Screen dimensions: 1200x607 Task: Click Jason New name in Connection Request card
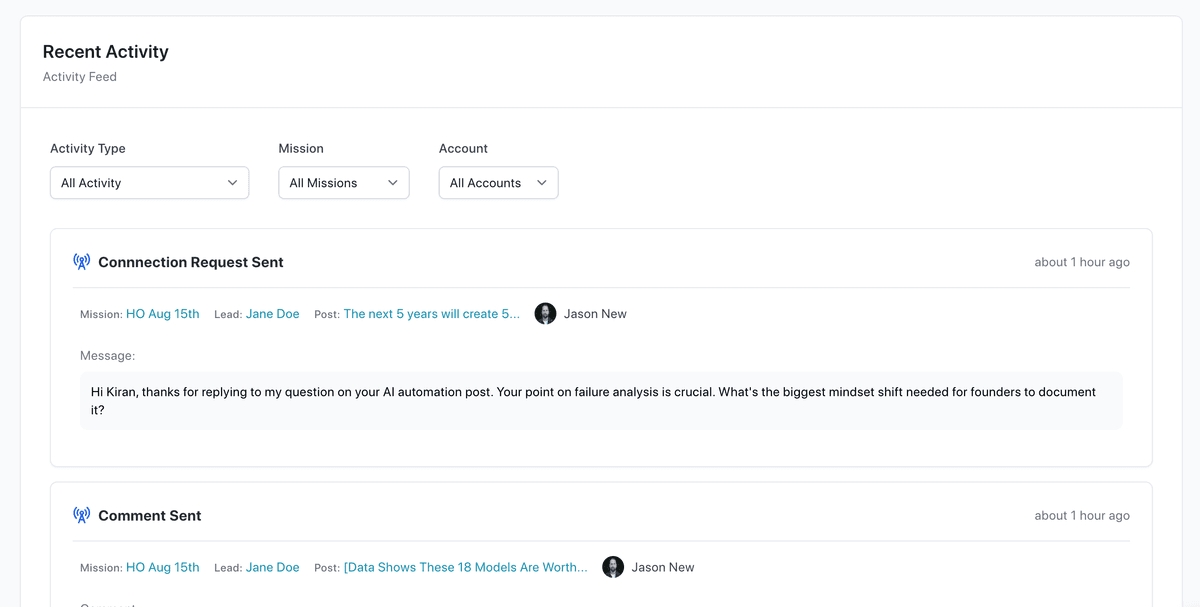pos(595,314)
